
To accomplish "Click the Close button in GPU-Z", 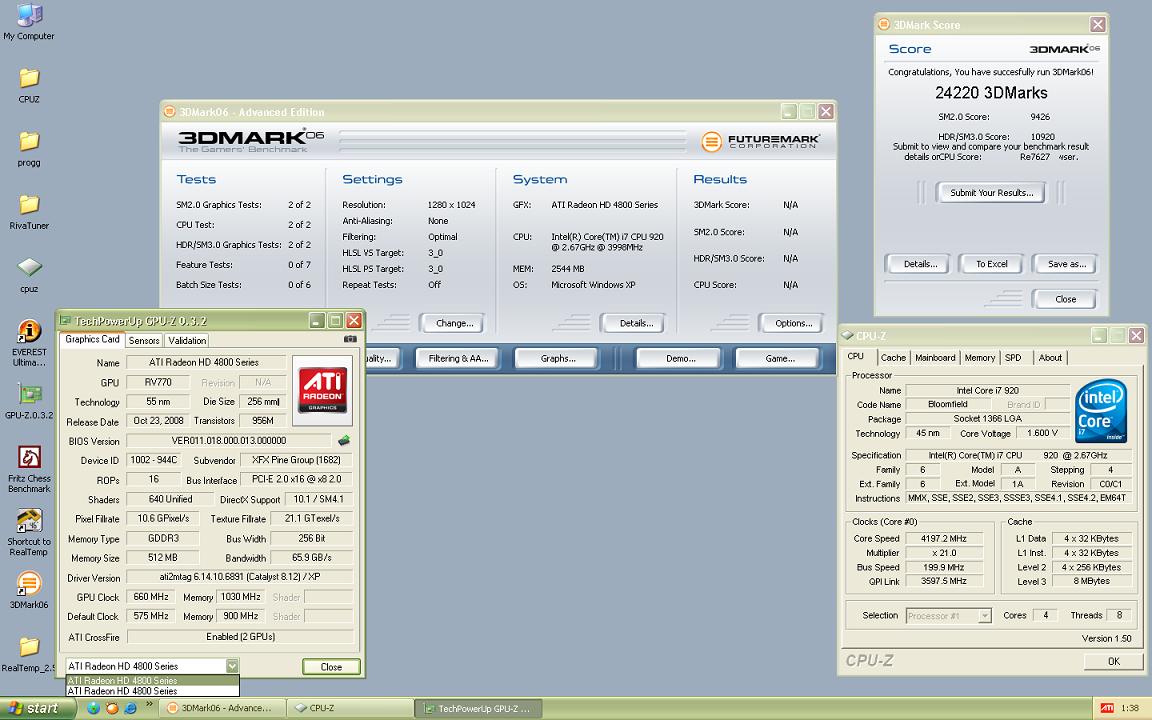I will [331, 667].
